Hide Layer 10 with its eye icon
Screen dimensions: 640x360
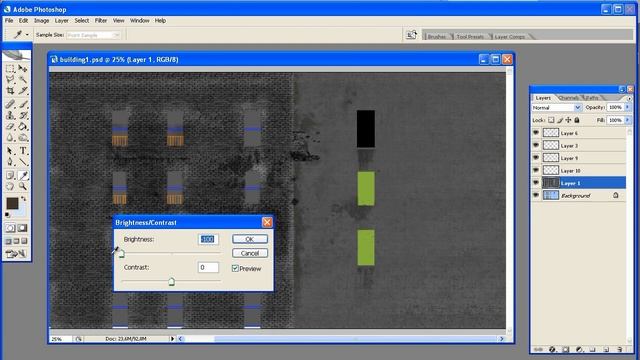click(536, 170)
